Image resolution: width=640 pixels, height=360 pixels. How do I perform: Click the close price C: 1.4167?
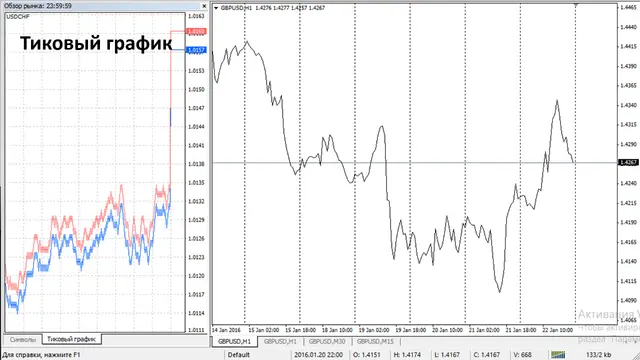coord(487,355)
